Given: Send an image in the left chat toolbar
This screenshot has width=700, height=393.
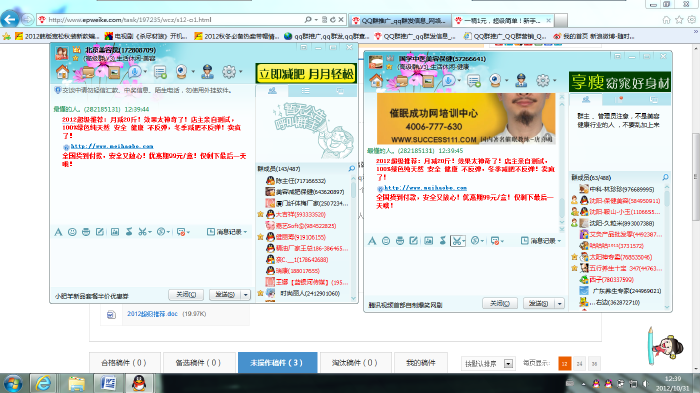Looking at the screenshot, I should (x=115, y=232).
